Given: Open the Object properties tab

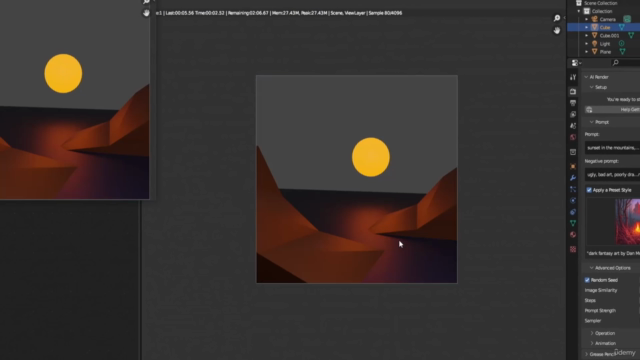Looking at the screenshot, I should point(573,167).
